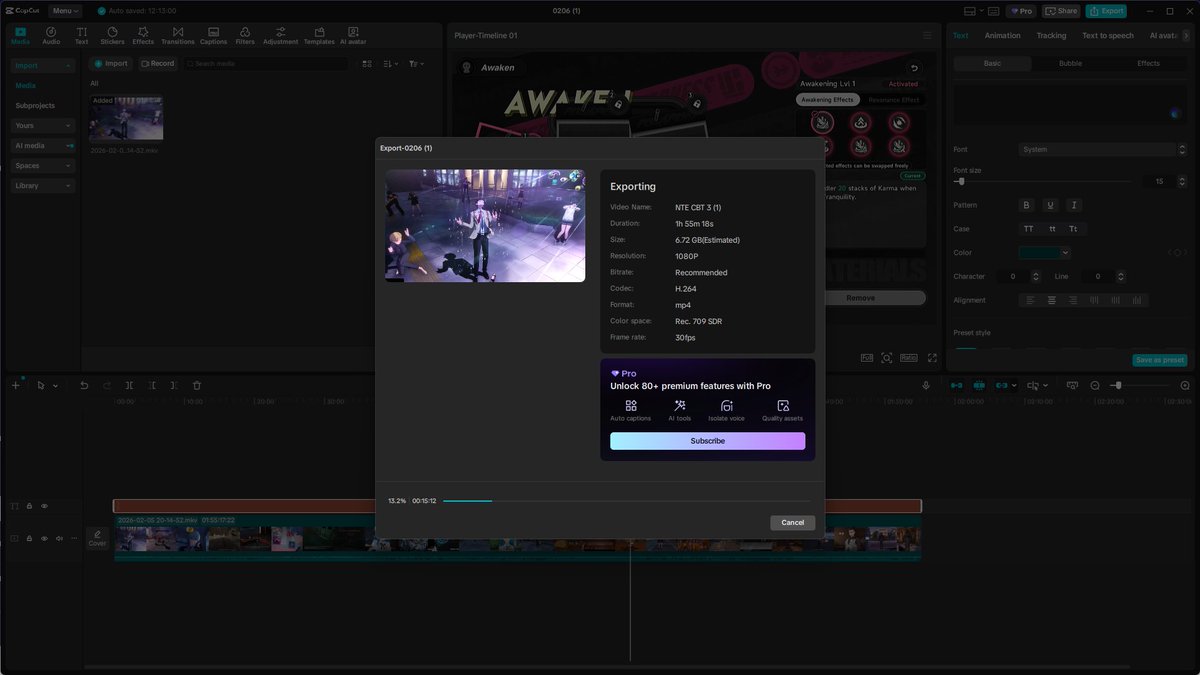
Task: Click the Cover button on timeline
Action: coord(98,538)
